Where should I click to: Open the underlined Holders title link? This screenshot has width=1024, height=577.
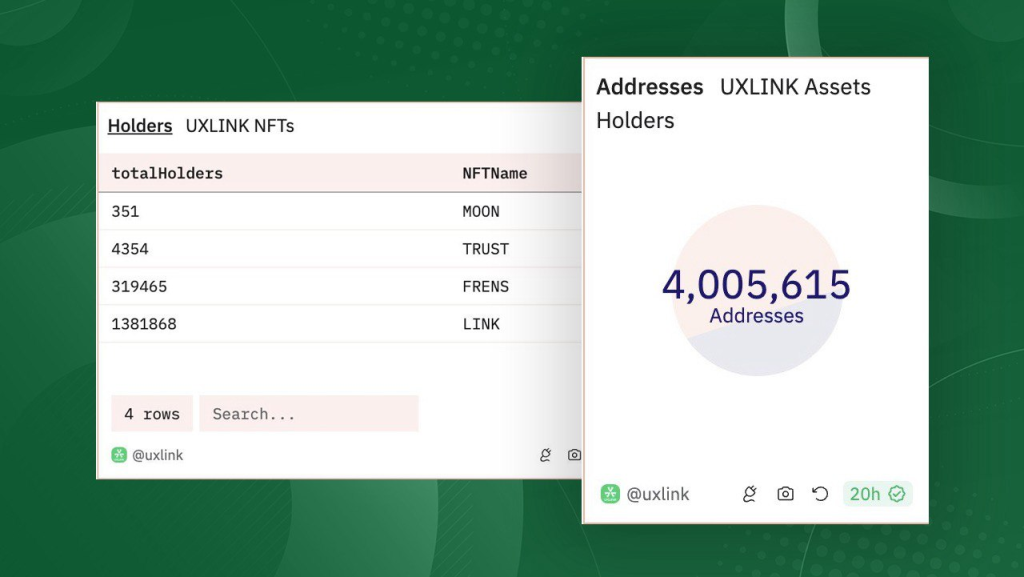(x=140, y=126)
